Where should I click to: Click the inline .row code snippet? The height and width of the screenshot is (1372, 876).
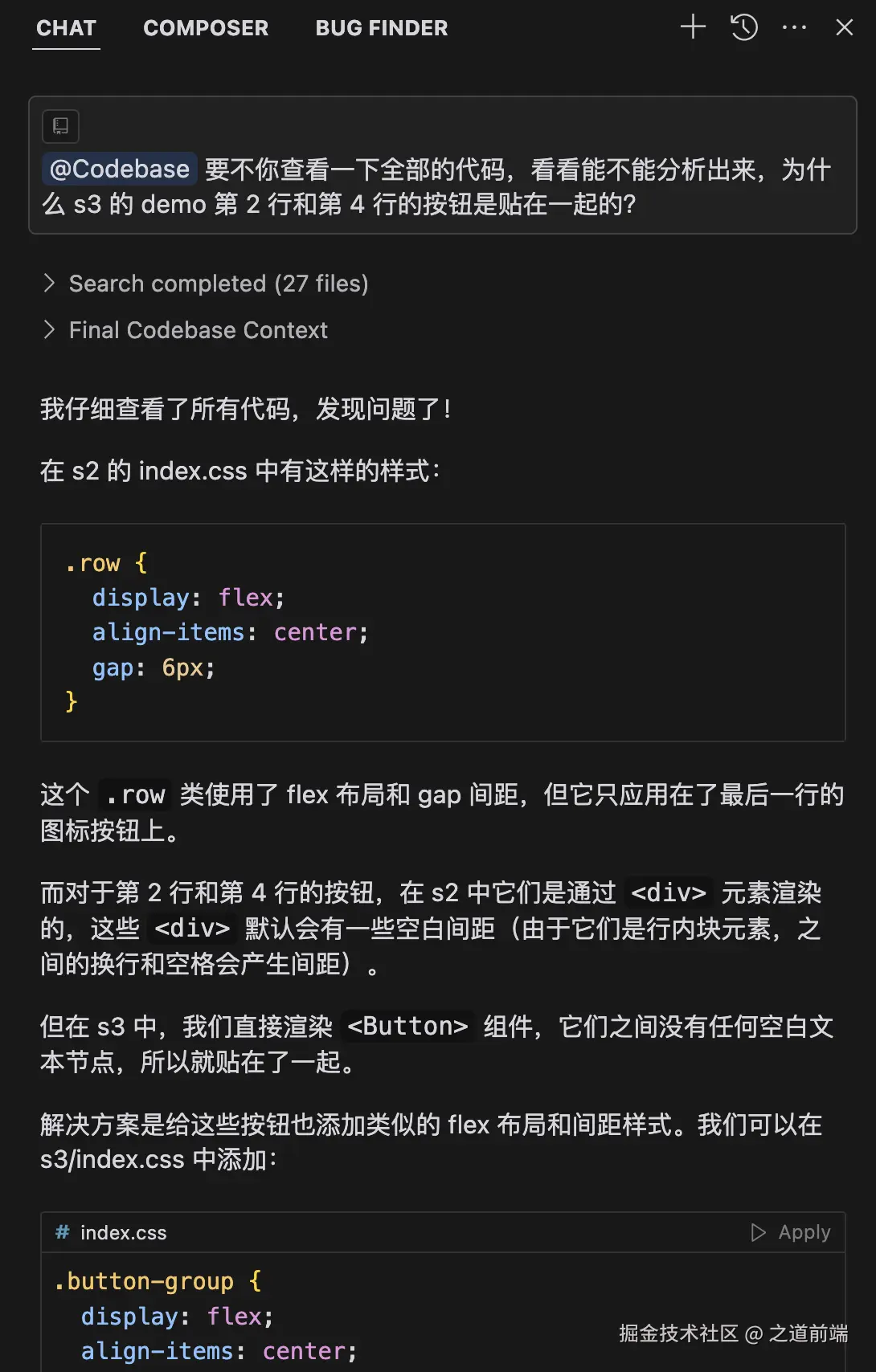coord(135,795)
